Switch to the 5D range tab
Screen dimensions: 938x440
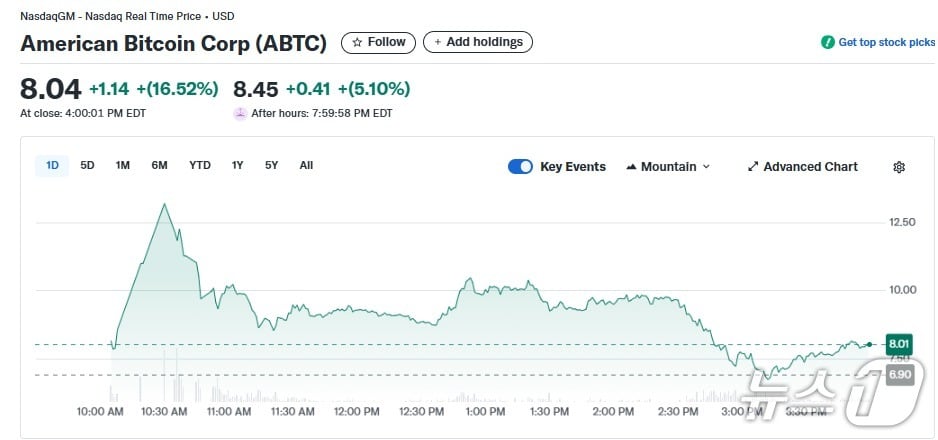87,165
